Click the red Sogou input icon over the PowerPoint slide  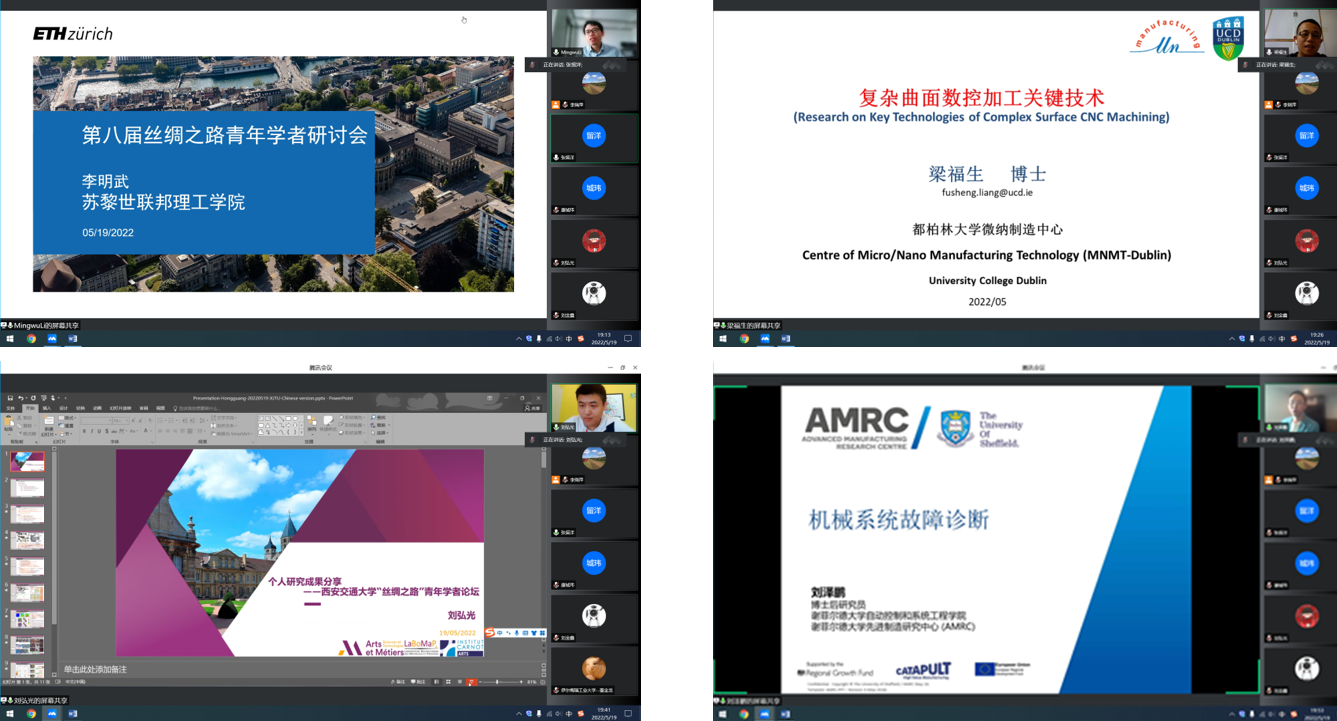click(490, 632)
